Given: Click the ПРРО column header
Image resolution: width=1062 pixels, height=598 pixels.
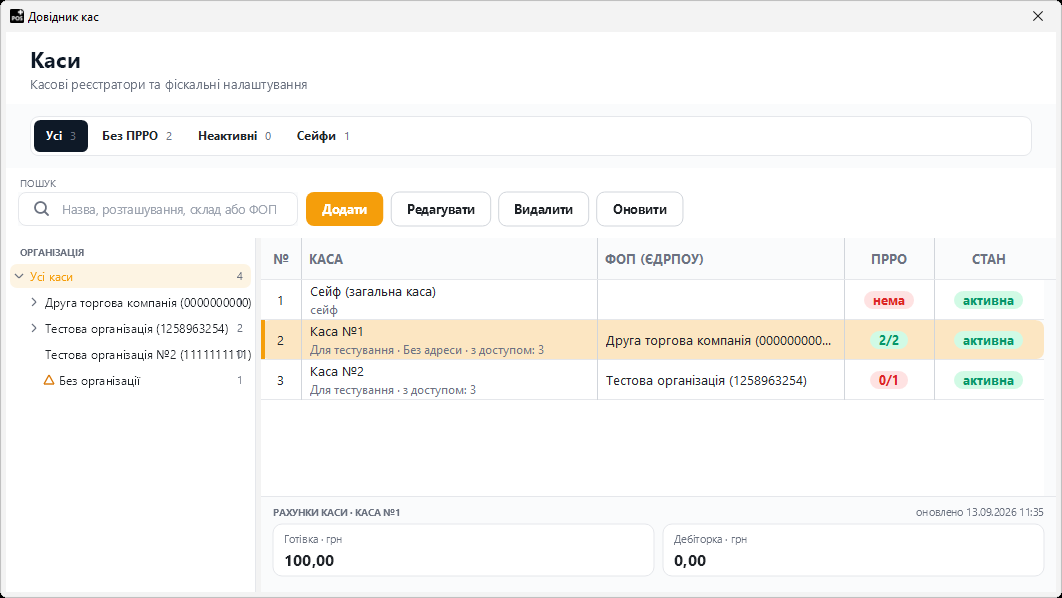Looking at the screenshot, I should tap(889, 259).
